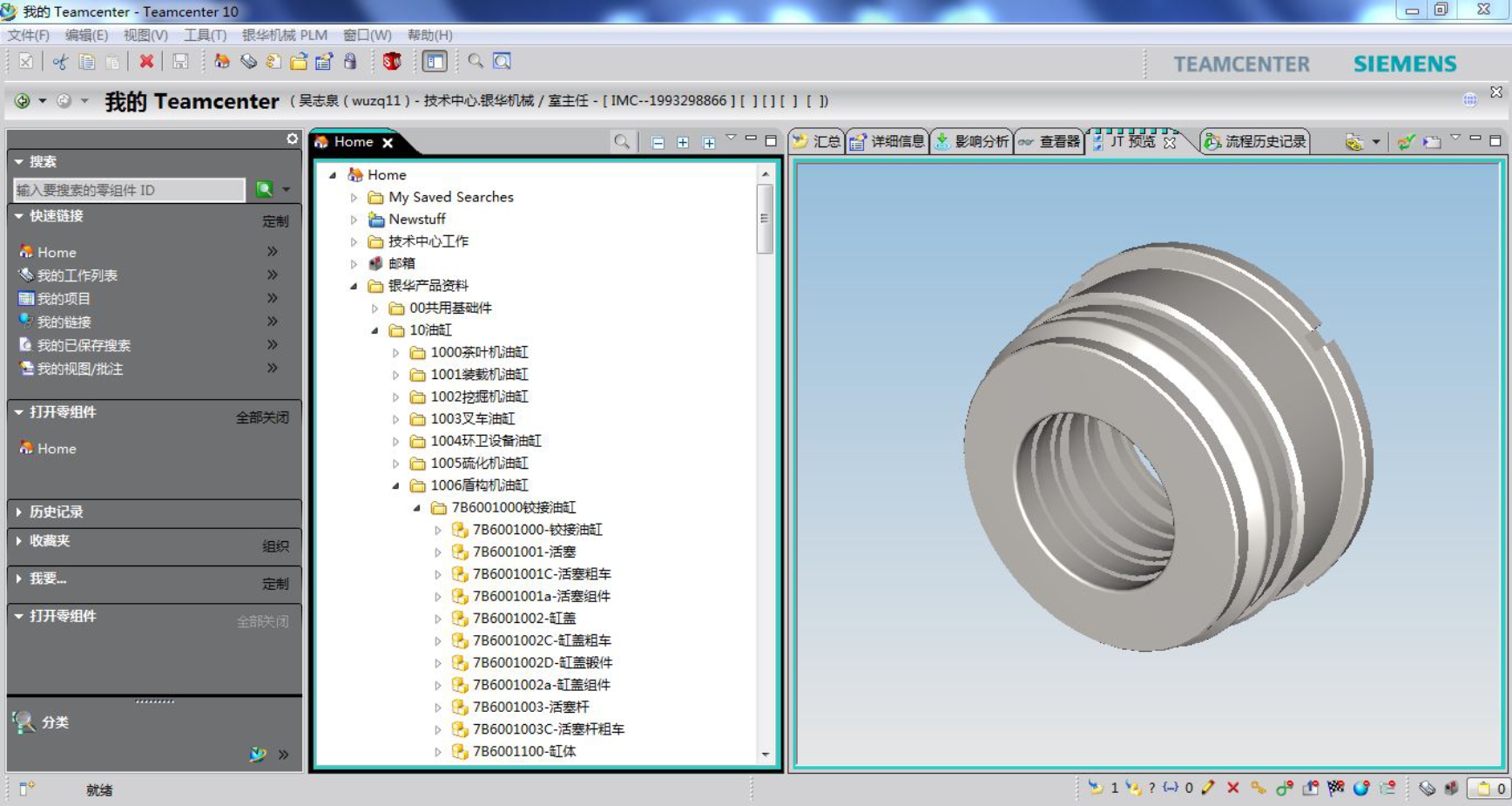Viewport: 1512px width, 806px height.
Task: Click the magnifier search icon in toolbar
Action: tap(476, 62)
